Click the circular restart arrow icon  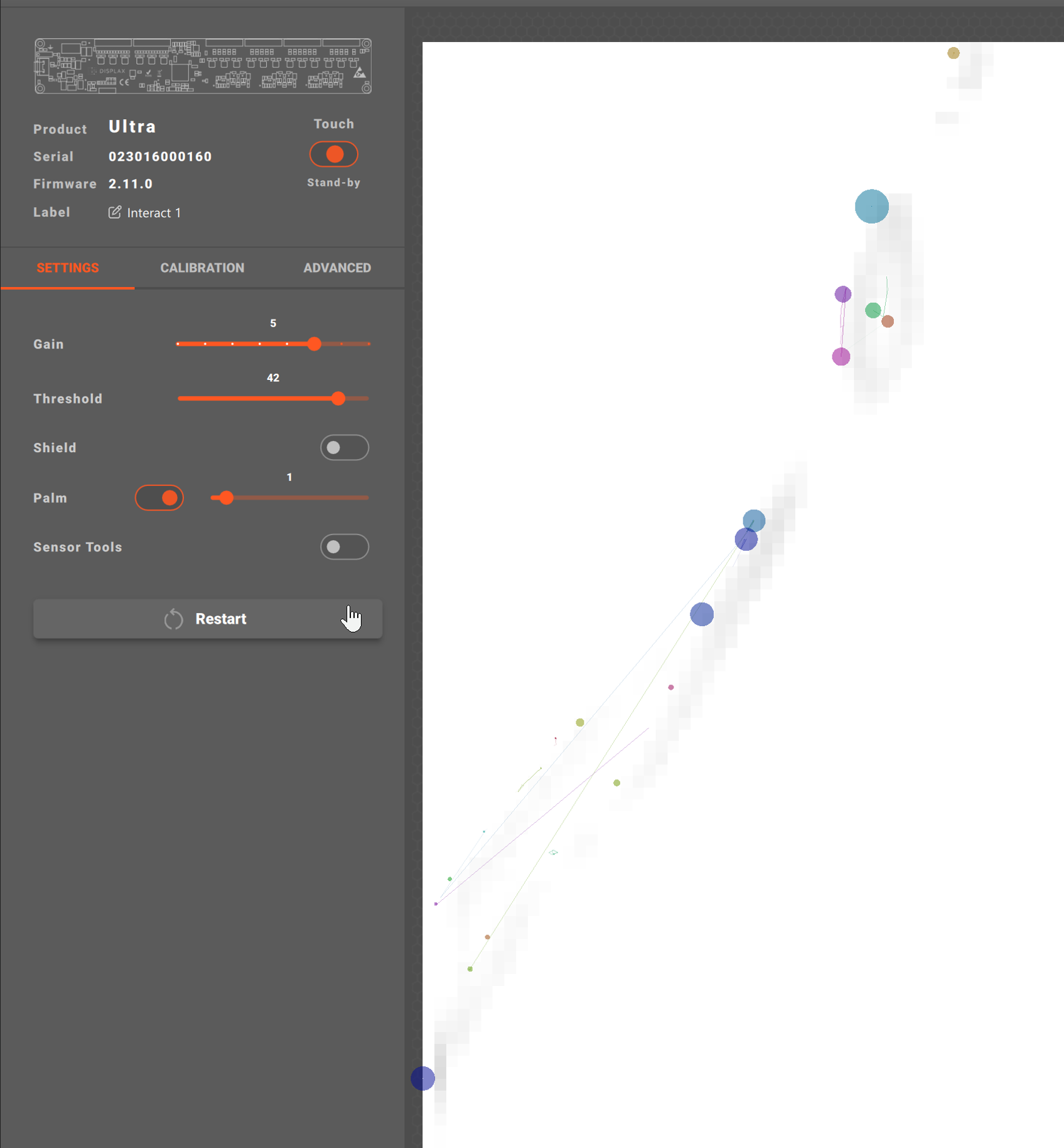(x=173, y=619)
